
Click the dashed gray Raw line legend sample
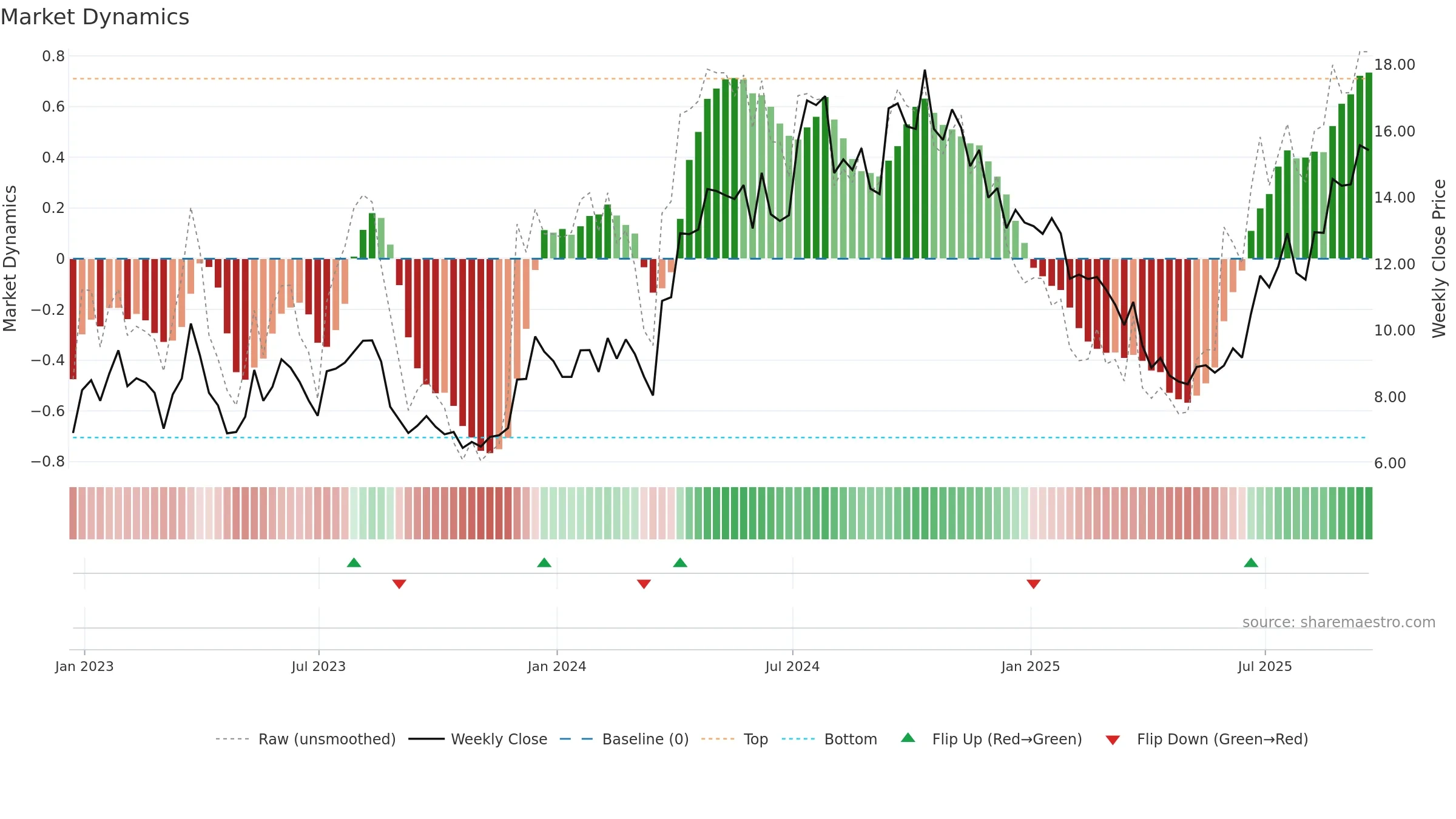pyautogui.click(x=232, y=739)
